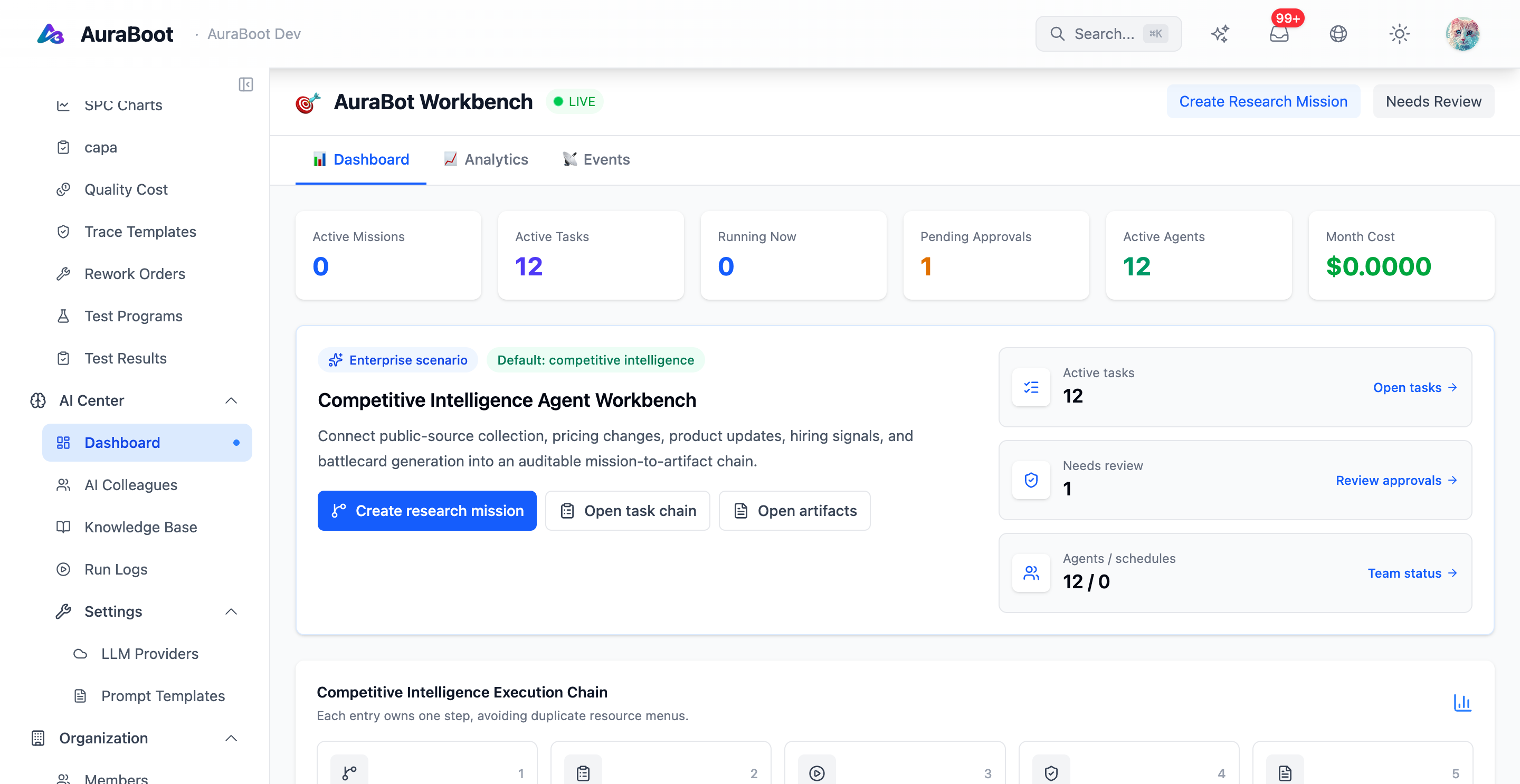Open the Active Agents stat card
Screen dimensions: 1520x784
click(1199, 255)
